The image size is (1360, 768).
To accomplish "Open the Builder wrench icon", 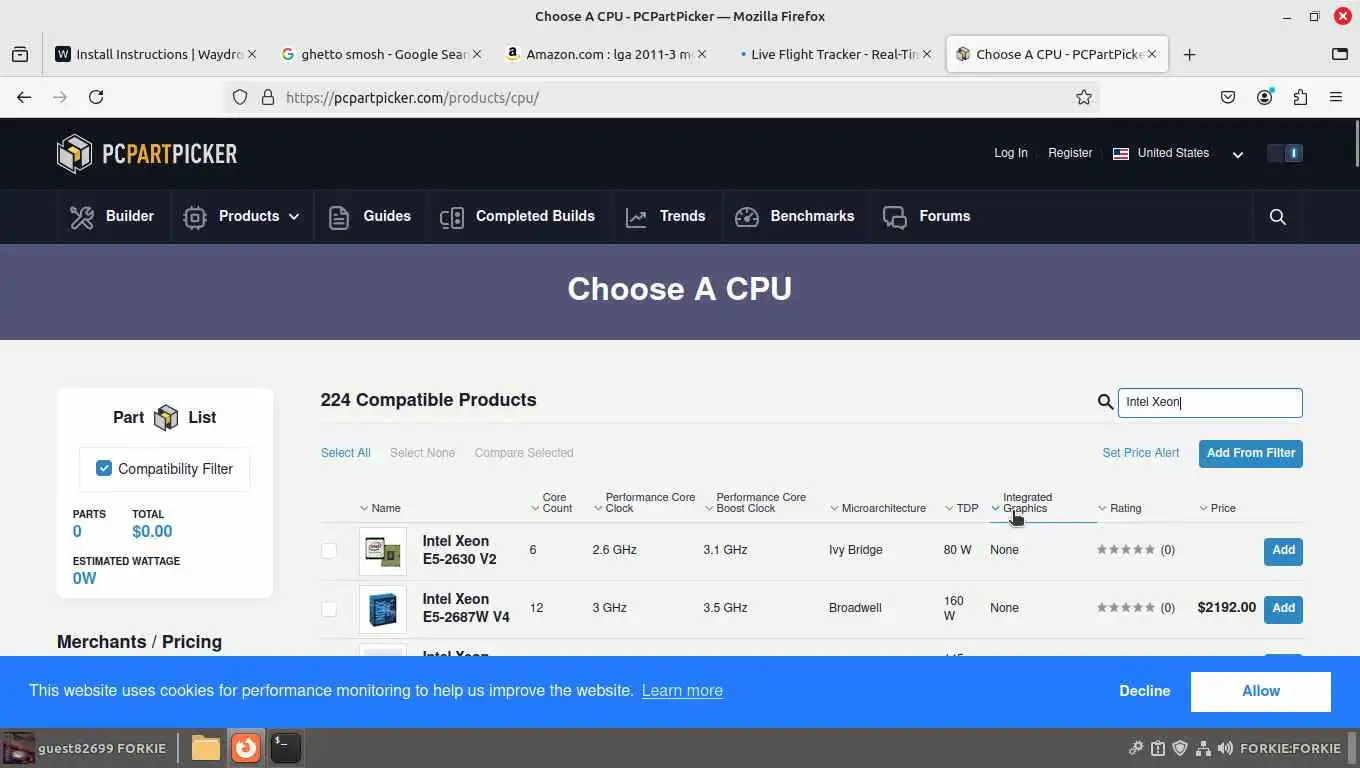I will click(82, 216).
